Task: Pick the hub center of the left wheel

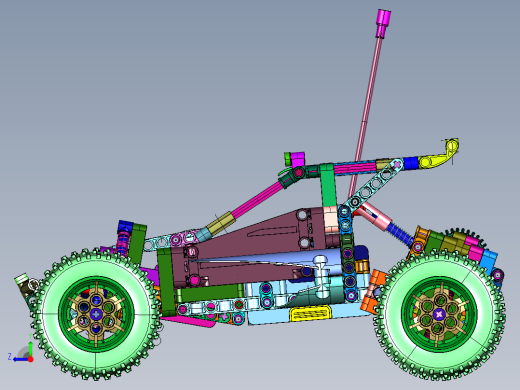Action: coord(96,313)
